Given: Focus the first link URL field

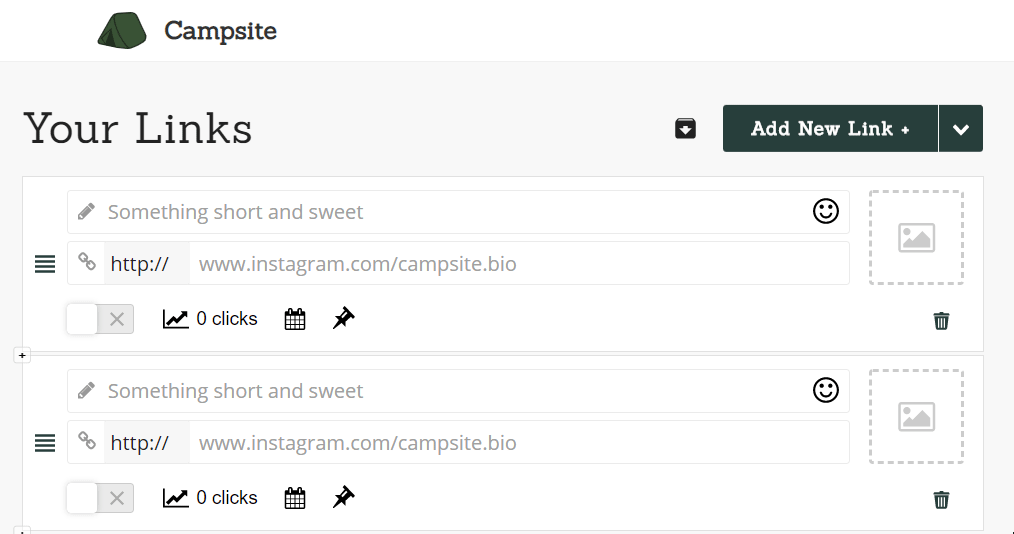Looking at the screenshot, I should coord(519,263).
